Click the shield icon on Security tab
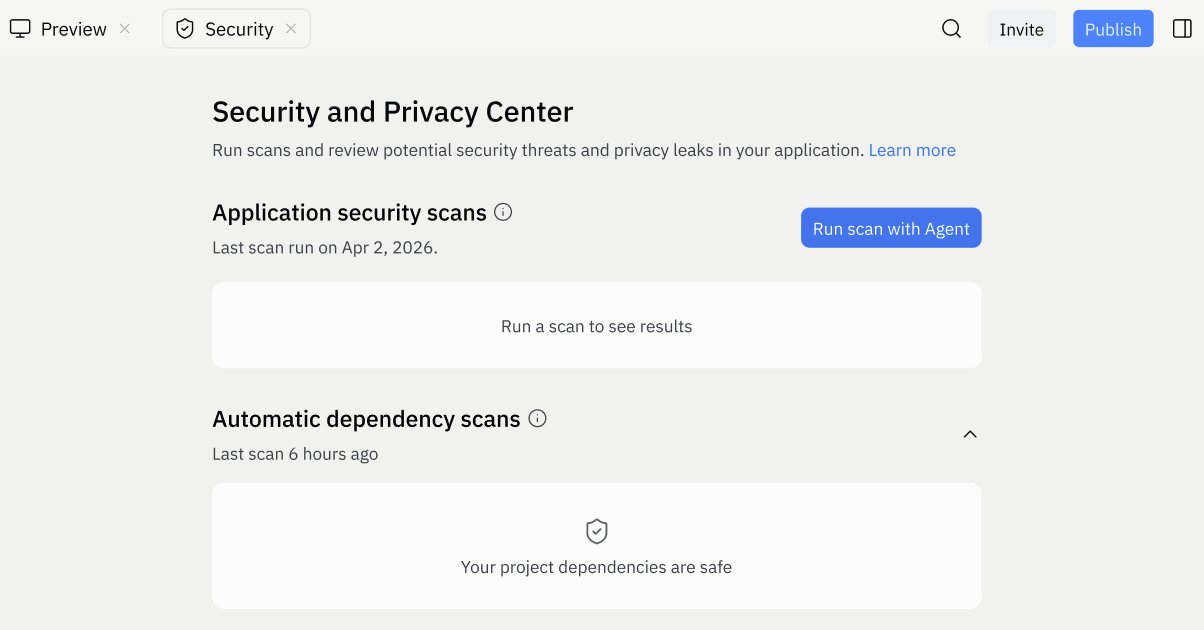 (185, 29)
